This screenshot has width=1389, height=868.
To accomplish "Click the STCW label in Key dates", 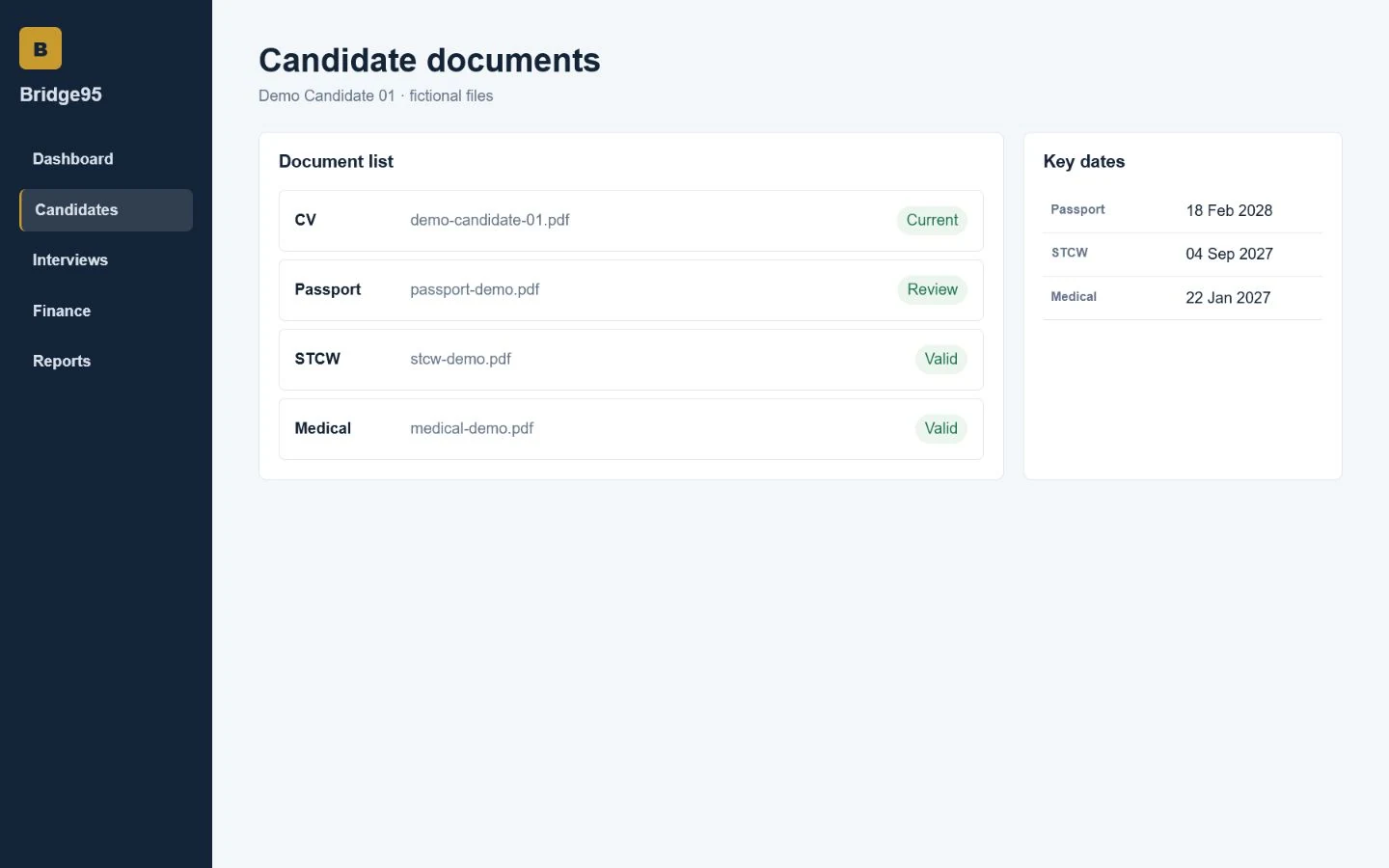I will coord(1069,253).
